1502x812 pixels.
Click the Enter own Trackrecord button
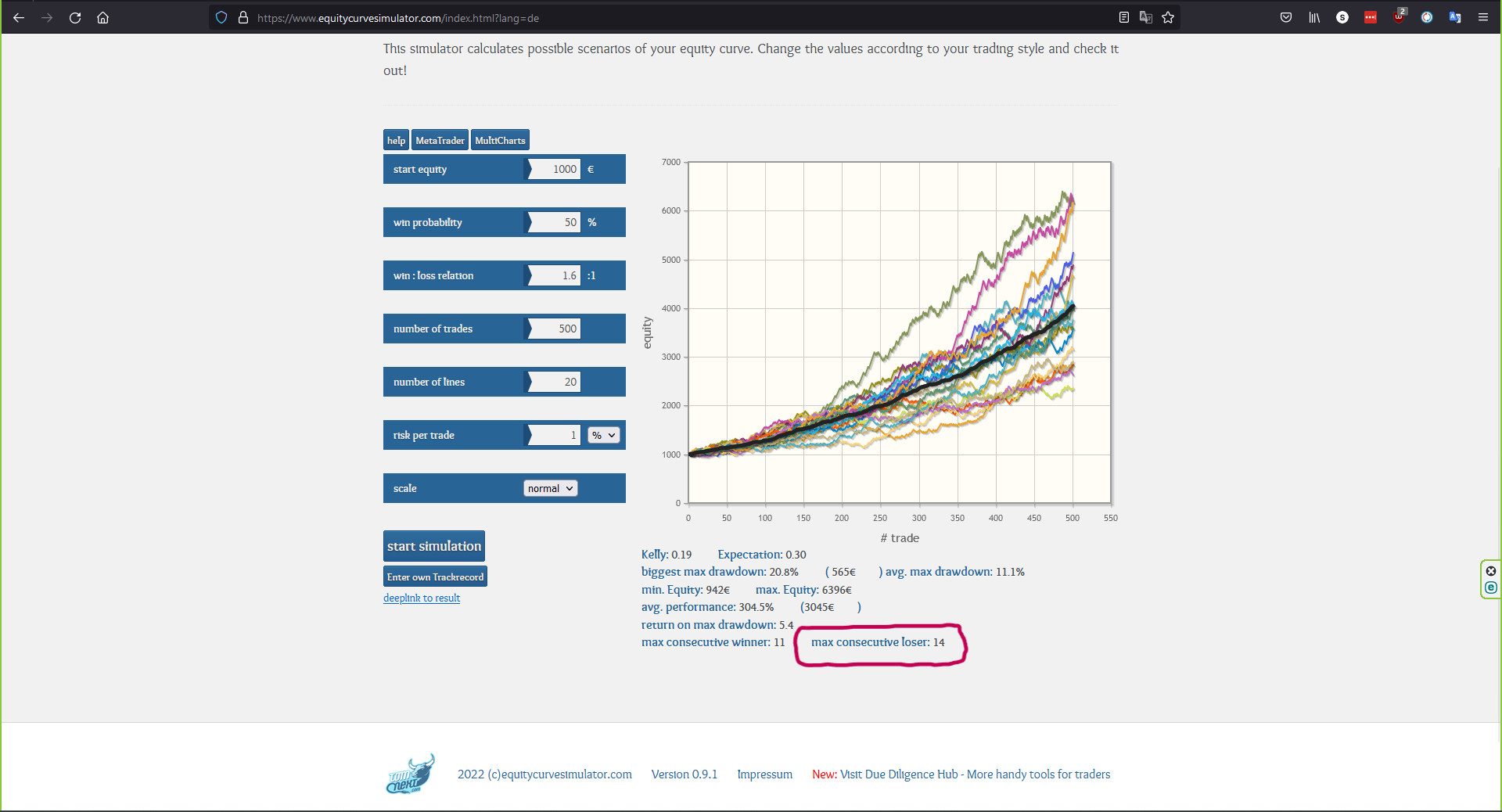435,577
